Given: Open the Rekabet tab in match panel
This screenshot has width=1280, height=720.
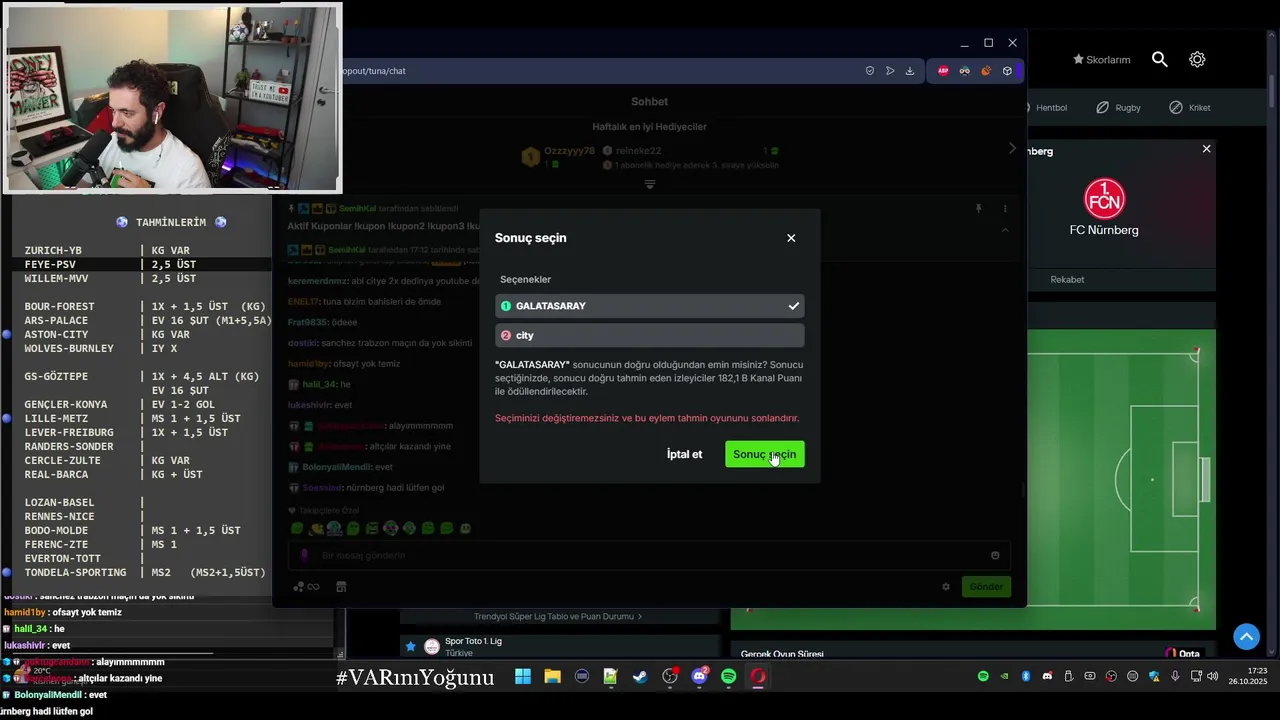Looking at the screenshot, I should (1067, 279).
